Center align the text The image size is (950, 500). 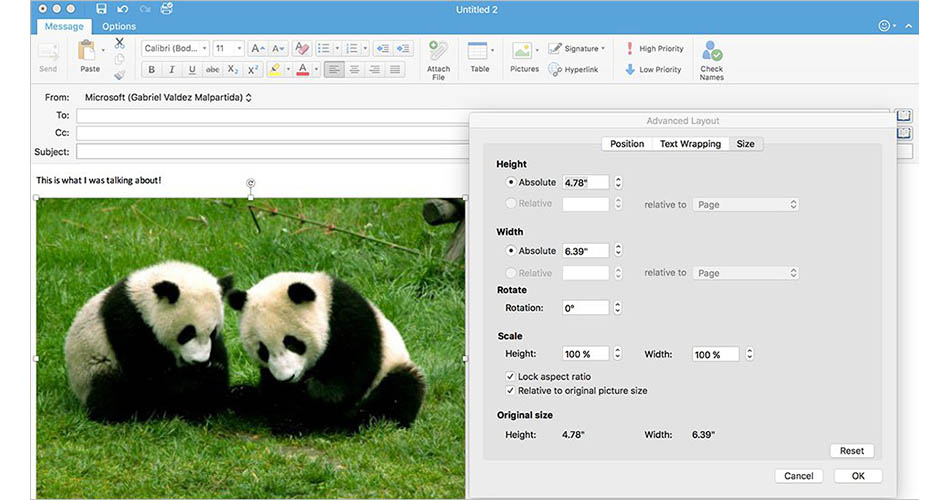(x=354, y=70)
